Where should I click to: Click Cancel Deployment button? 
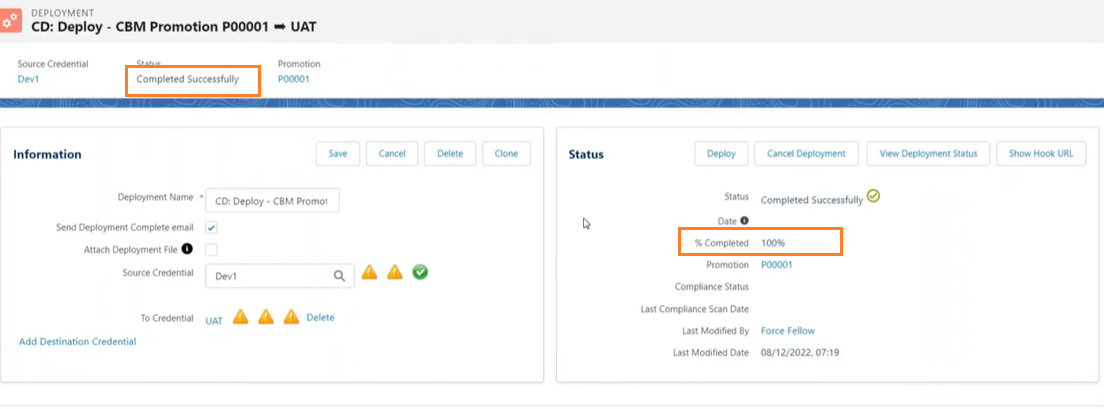[x=806, y=153]
